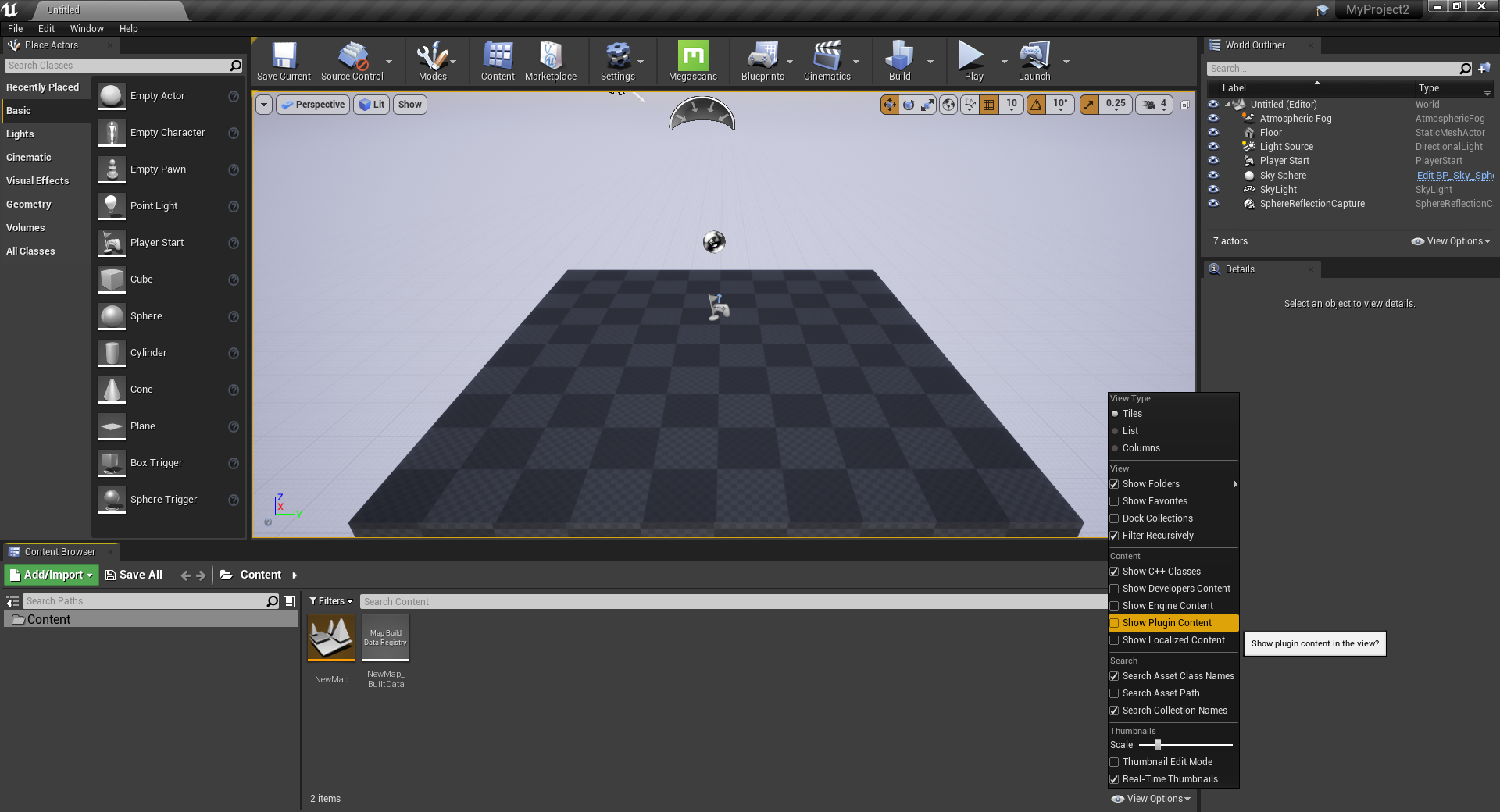
Task: Disable Real-Time Thumbnails
Action: pos(1115,779)
